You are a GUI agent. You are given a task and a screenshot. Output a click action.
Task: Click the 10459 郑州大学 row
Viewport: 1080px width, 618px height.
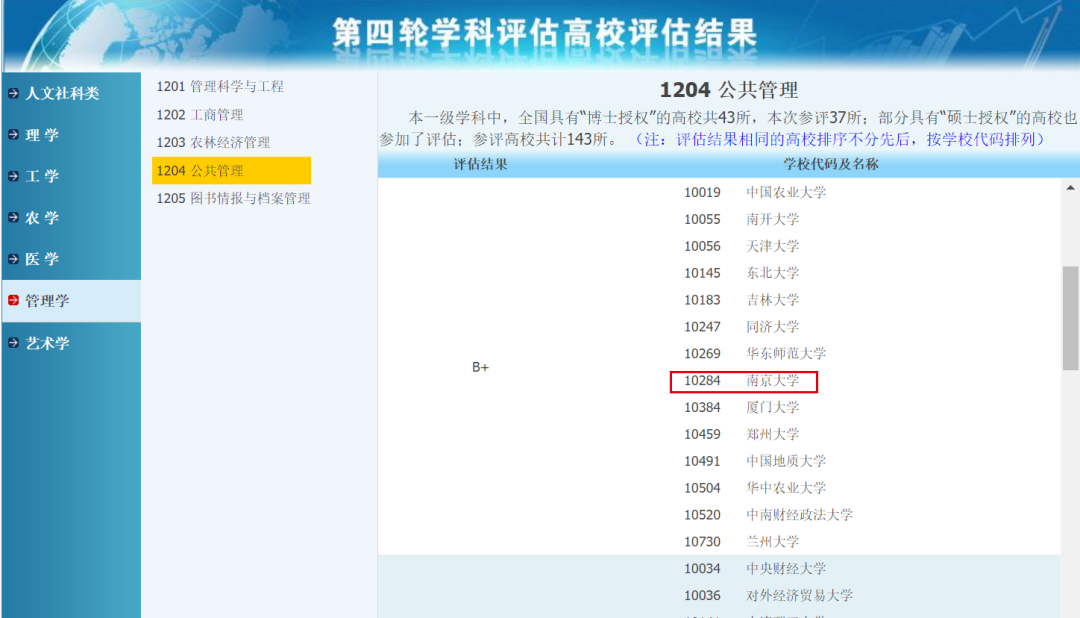(x=741, y=434)
